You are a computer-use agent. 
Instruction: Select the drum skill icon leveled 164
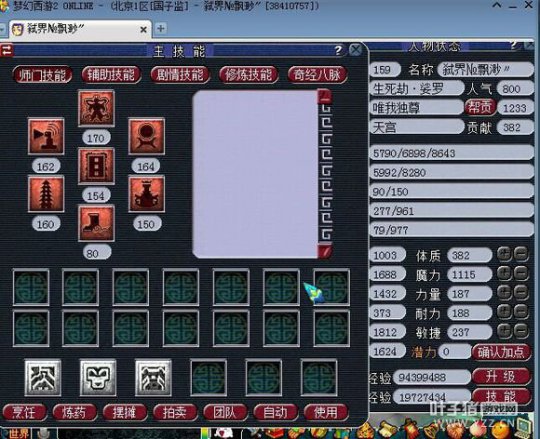(146, 136)
